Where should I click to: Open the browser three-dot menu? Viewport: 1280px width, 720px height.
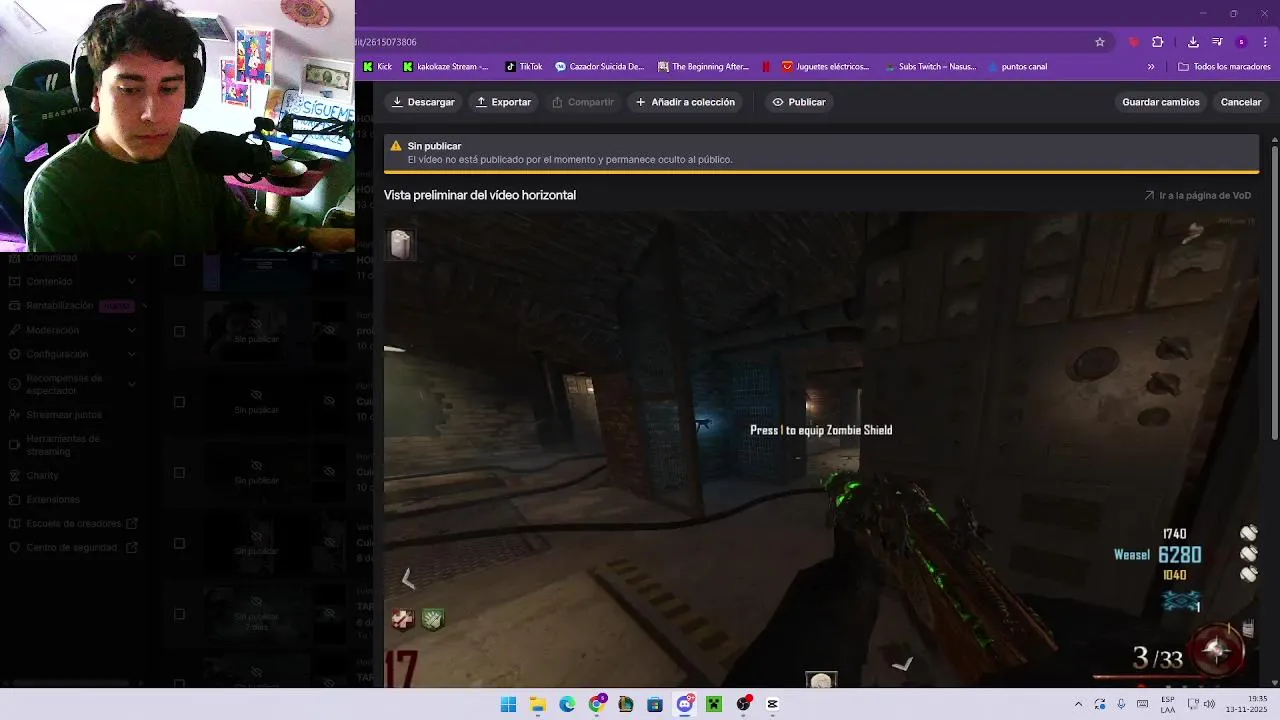[x=1265, y=42]
